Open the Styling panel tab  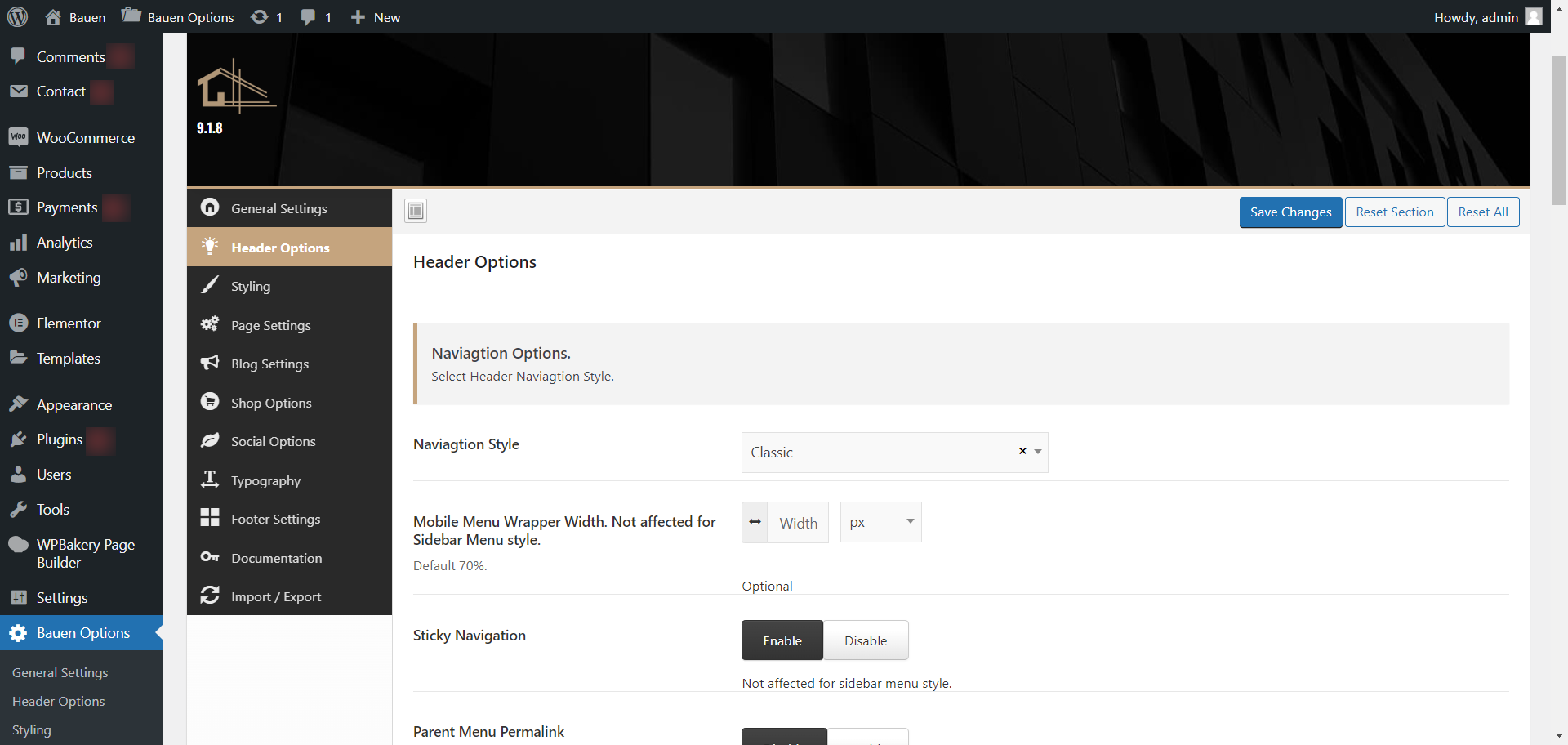289,286
